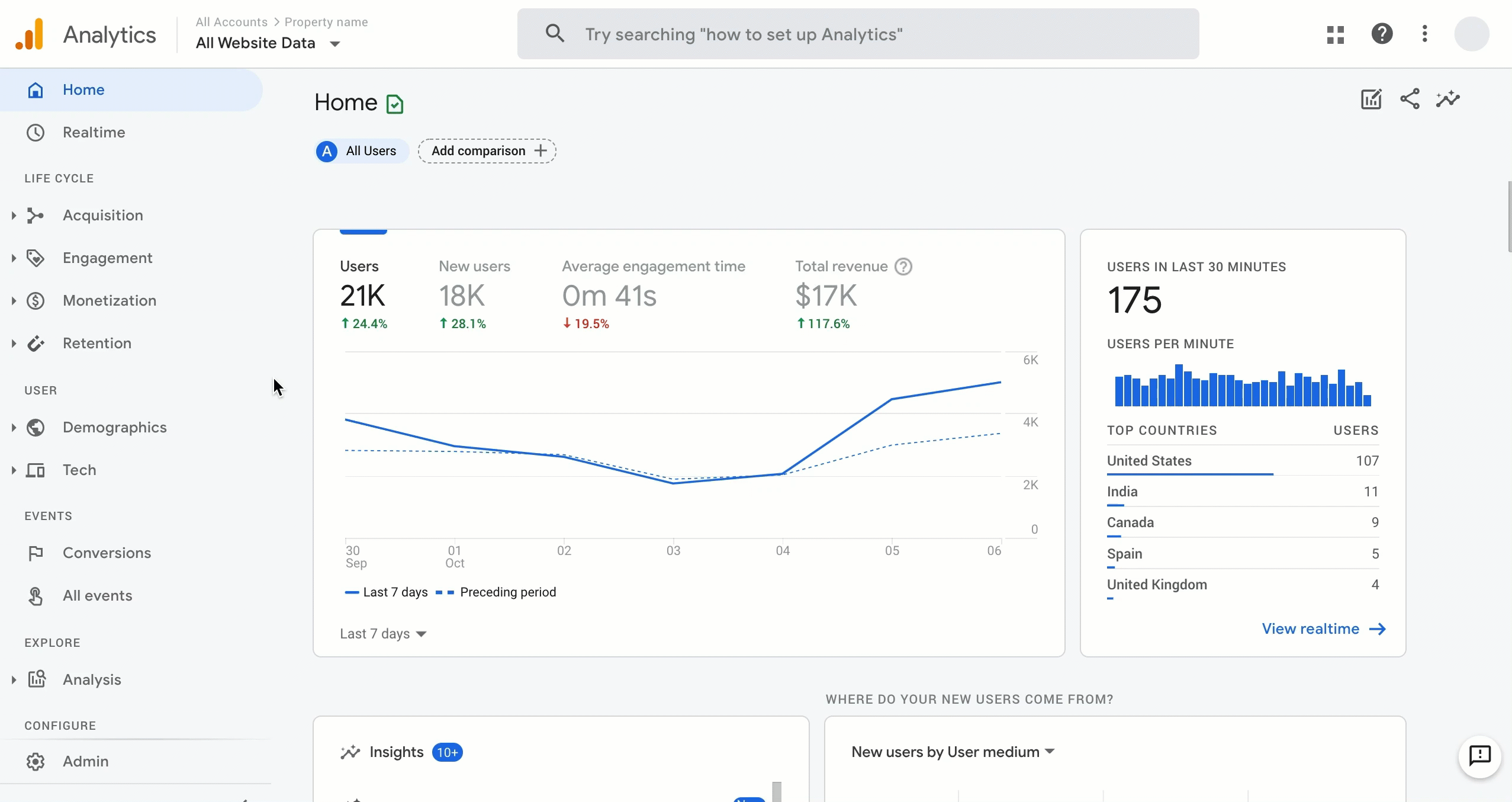
Task: Select Last 7 days date dropdown
Action: tap(383, 633)
